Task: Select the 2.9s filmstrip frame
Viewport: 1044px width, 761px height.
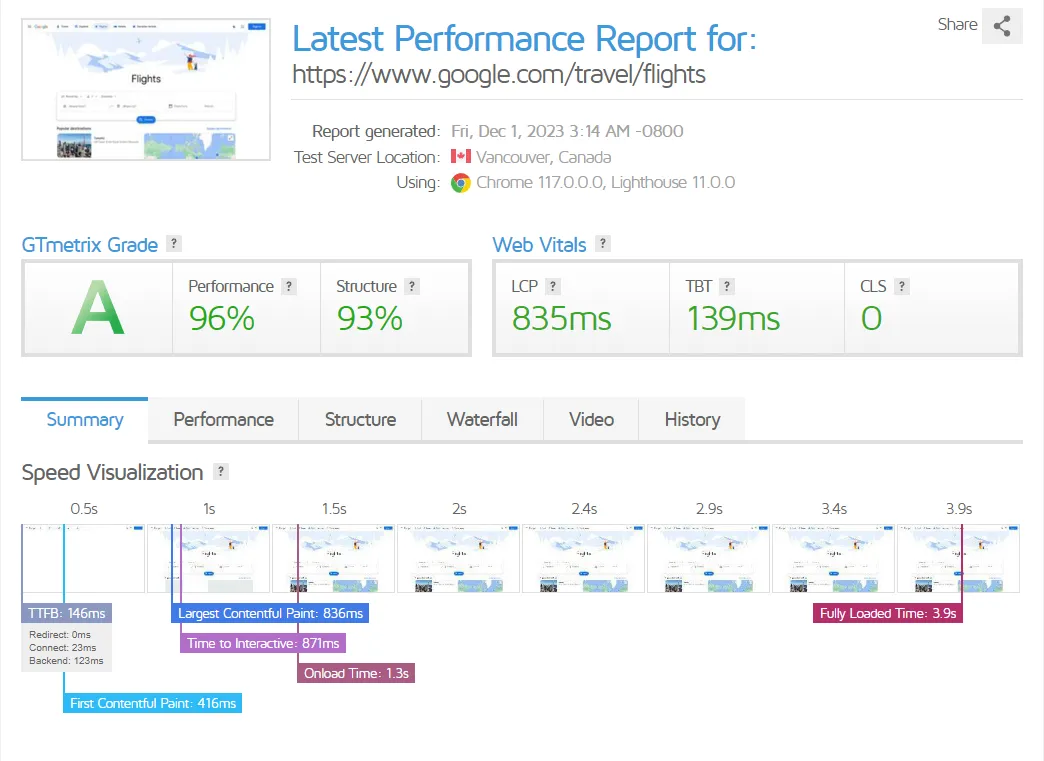Action: [709, 559]
